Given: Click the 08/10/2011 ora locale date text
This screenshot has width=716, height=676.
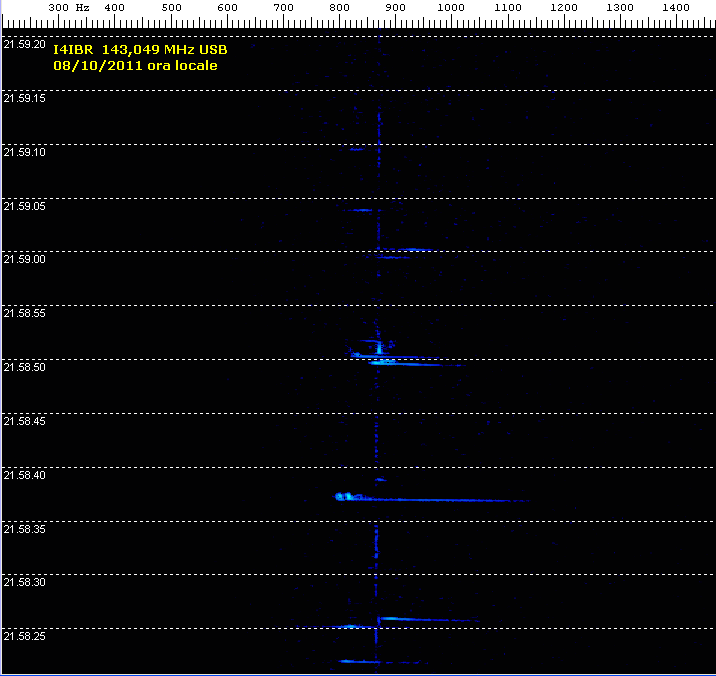Looking at the screenshot, I should [x=135, y=65].
